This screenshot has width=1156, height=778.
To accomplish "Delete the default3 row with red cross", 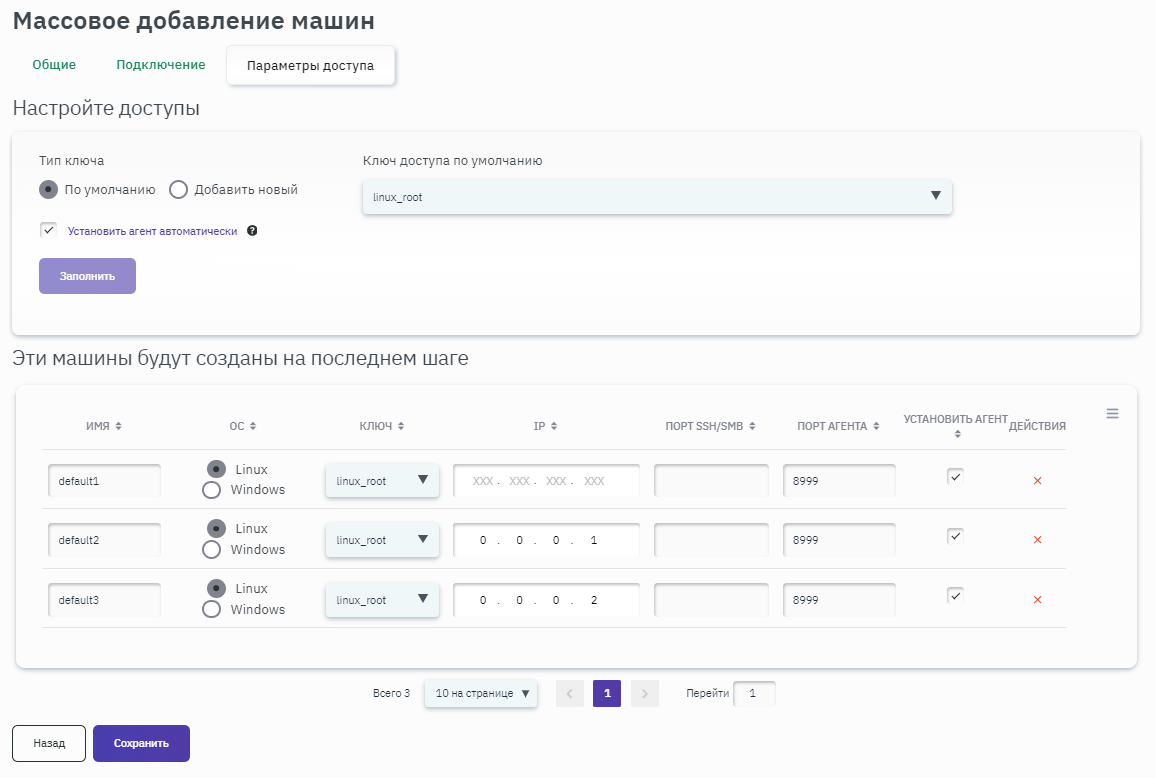I will tap(1037, 600).
